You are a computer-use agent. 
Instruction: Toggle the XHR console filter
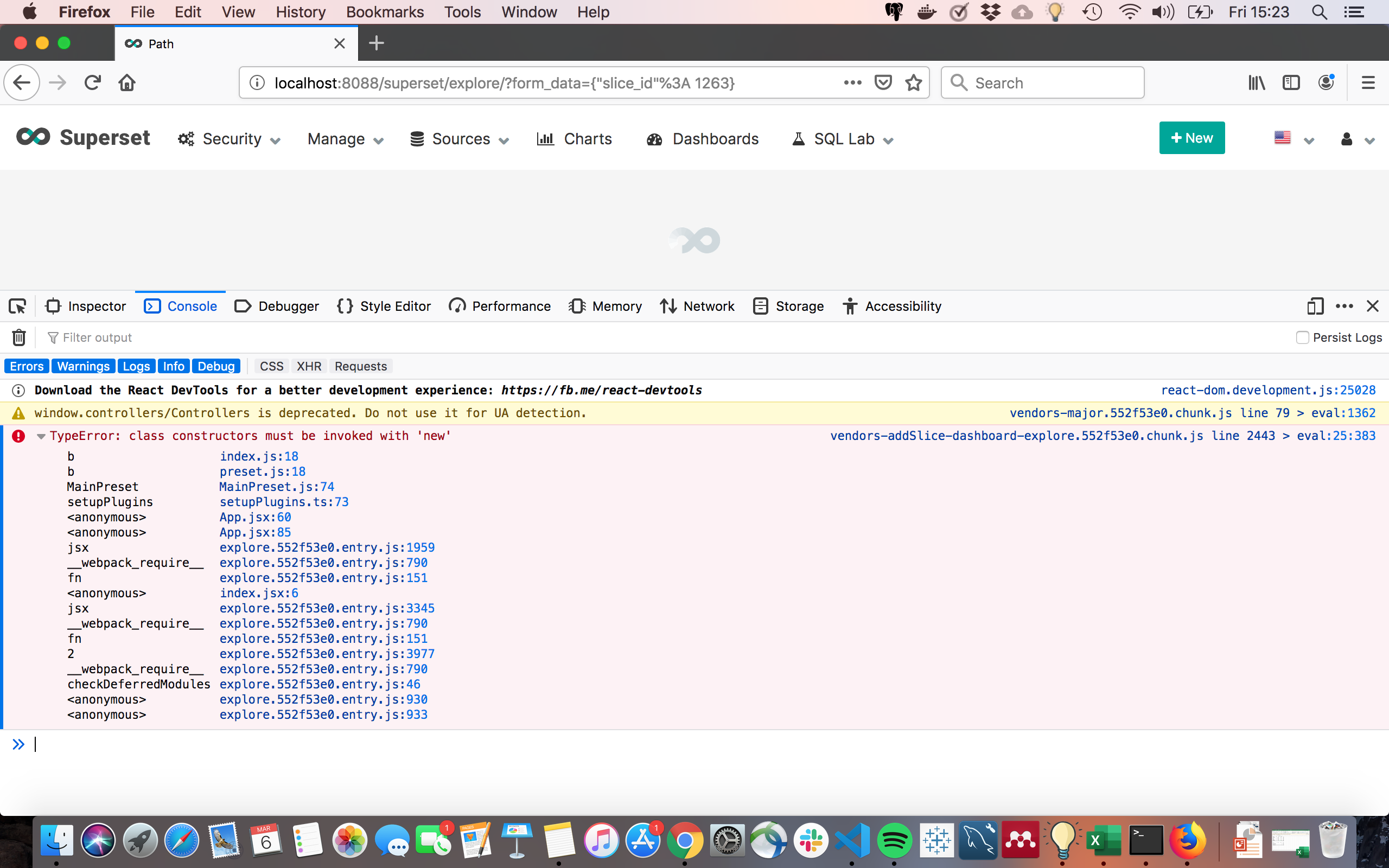(x=309, y=366)
